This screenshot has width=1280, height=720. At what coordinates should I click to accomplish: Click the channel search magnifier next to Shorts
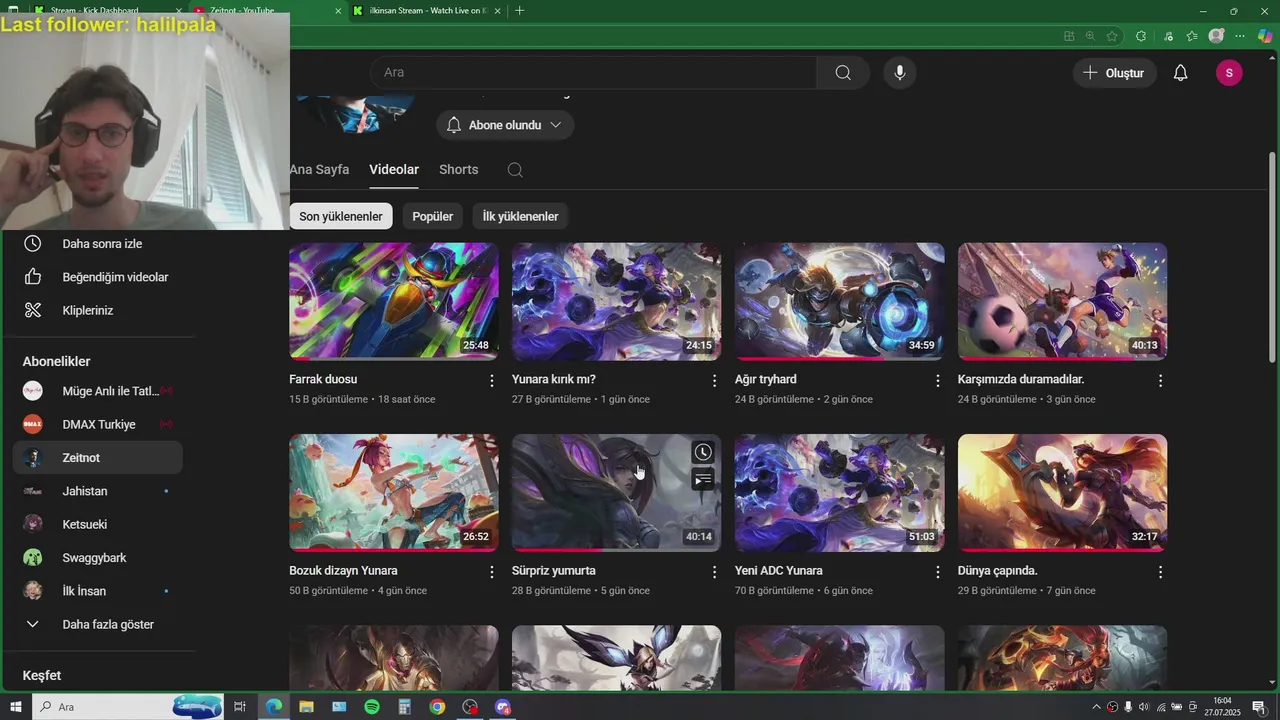515,170
